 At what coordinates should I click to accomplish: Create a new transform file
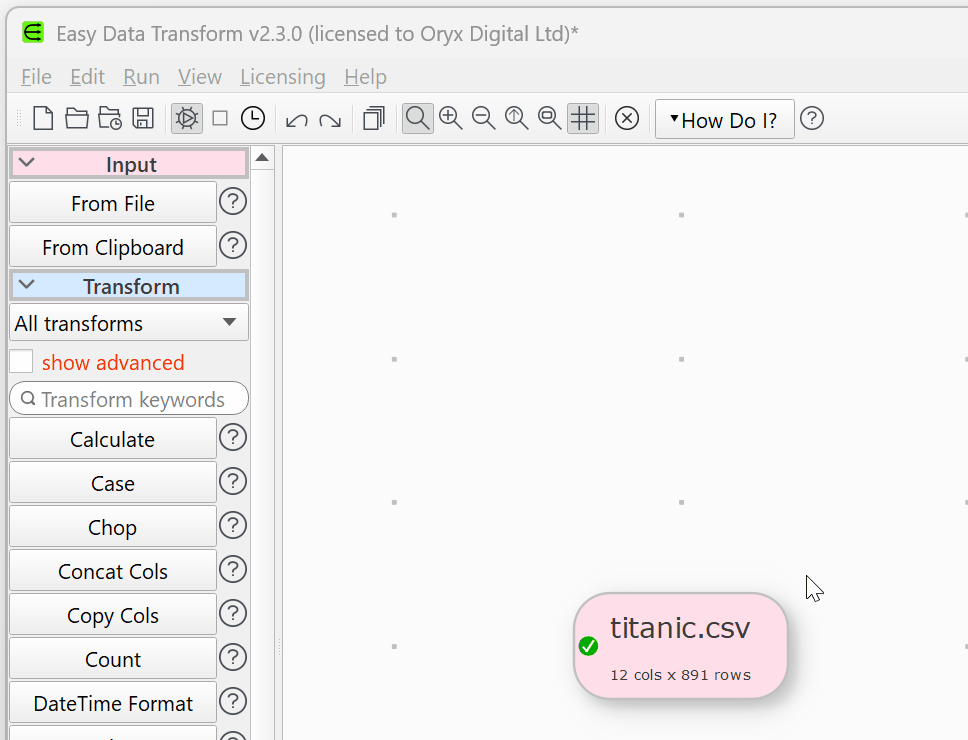[43, 119]
